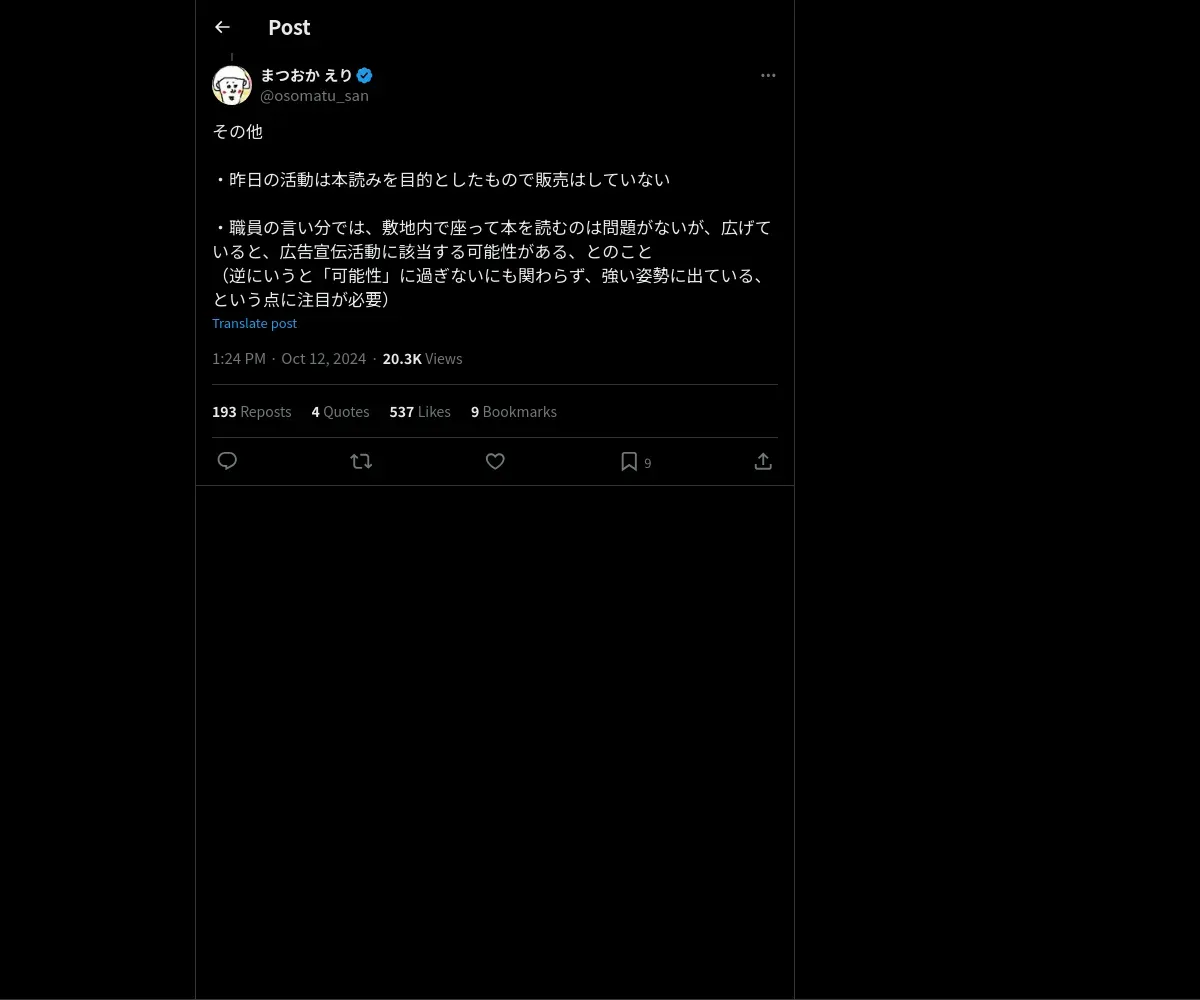Bookmark the post with the bookmark icon

pyautogui.click(x=629, y=461)
